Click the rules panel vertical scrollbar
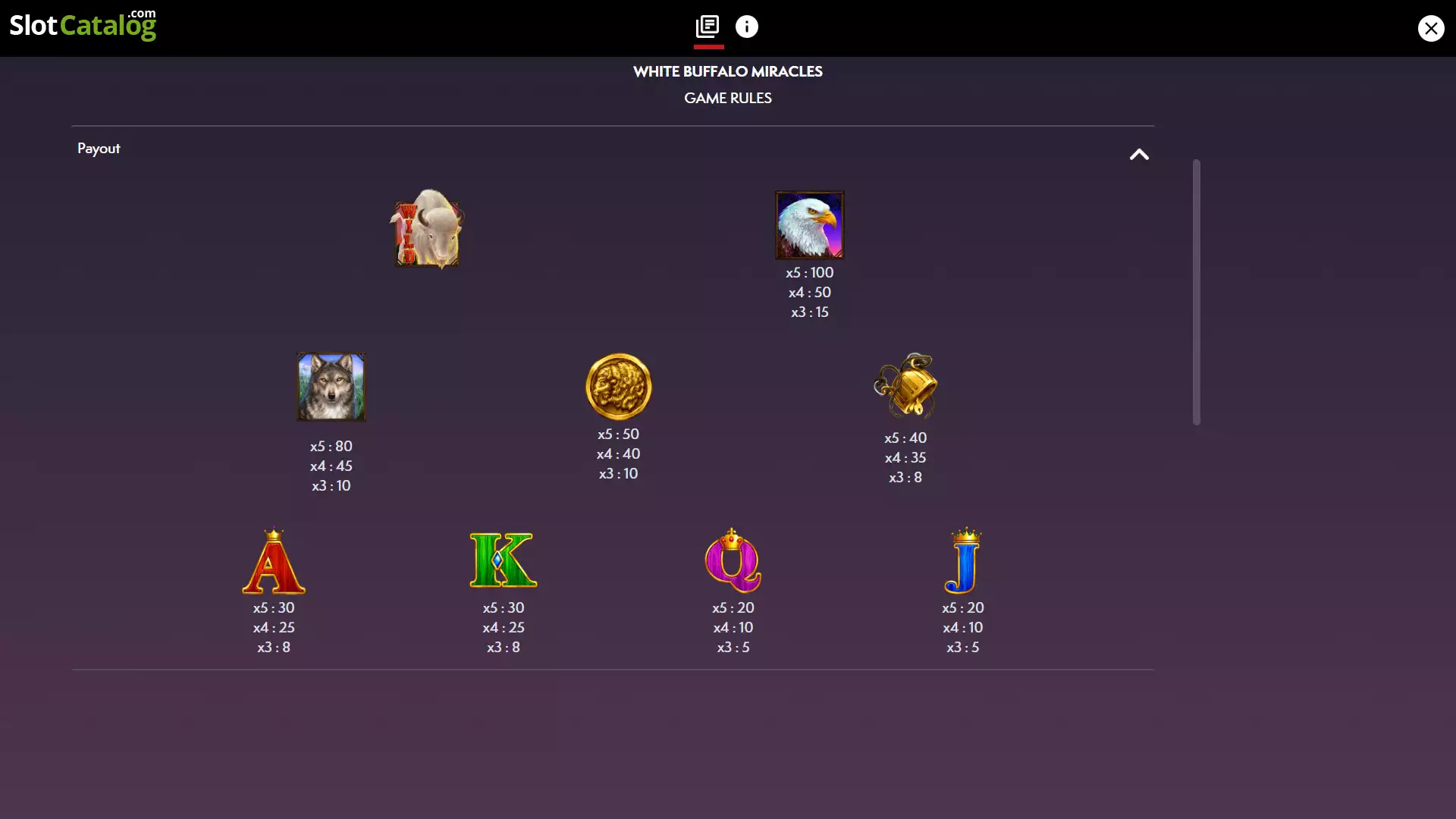The height and width of the screenshot is (819, 1456). click(1197, 292)
